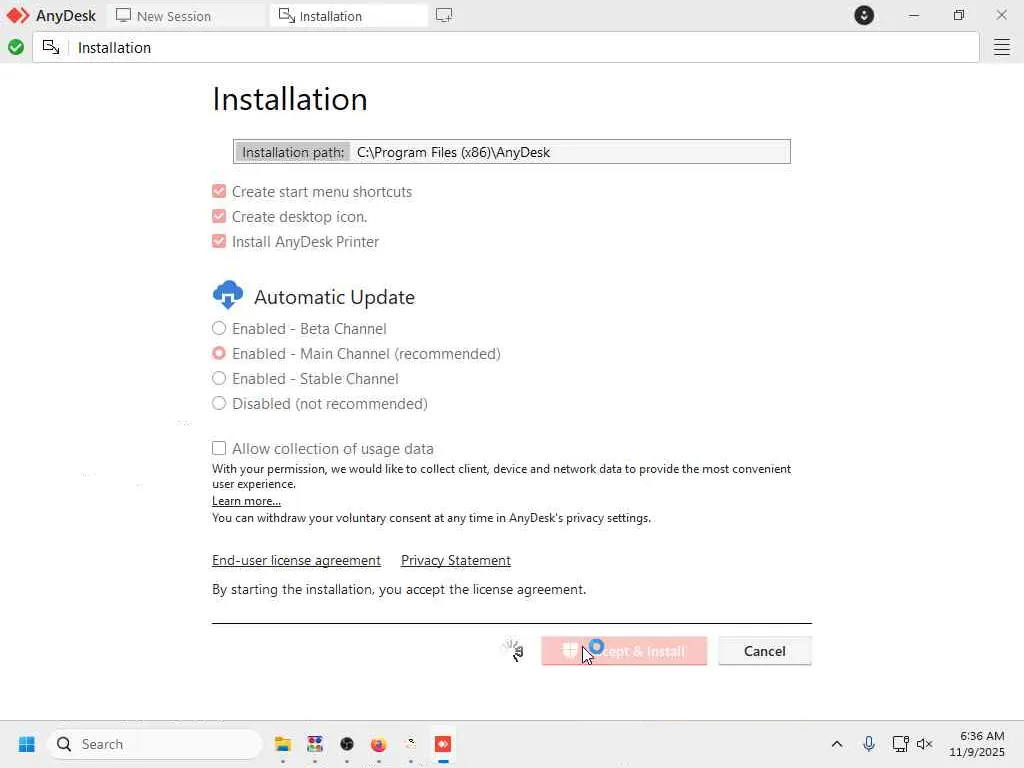Open the Privacy Statement link
1024x768 pixels.
coord(456,560)
